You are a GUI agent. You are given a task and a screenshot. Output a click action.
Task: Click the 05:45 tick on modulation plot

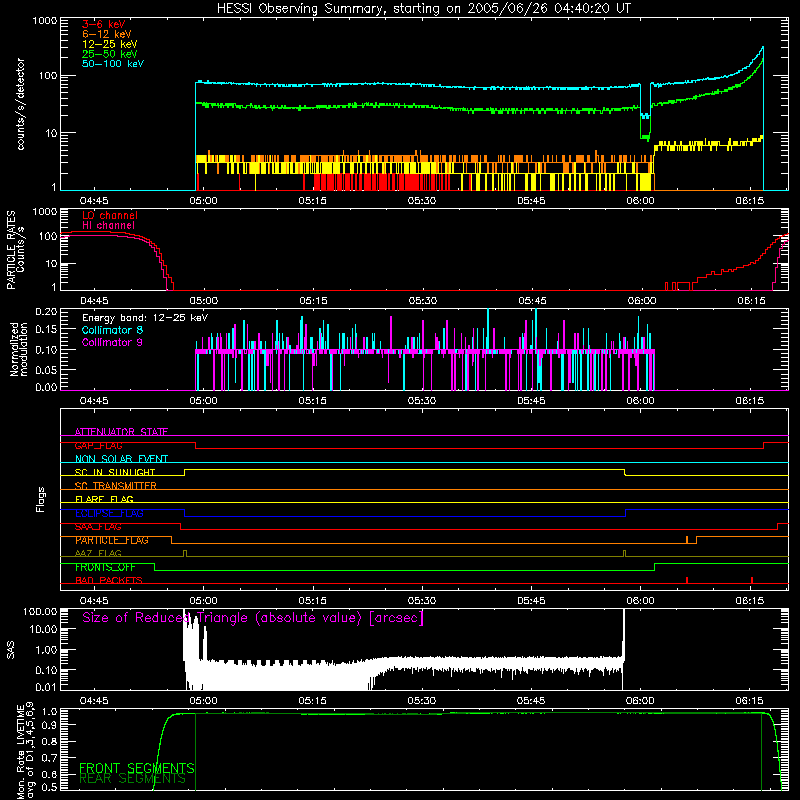531,401
